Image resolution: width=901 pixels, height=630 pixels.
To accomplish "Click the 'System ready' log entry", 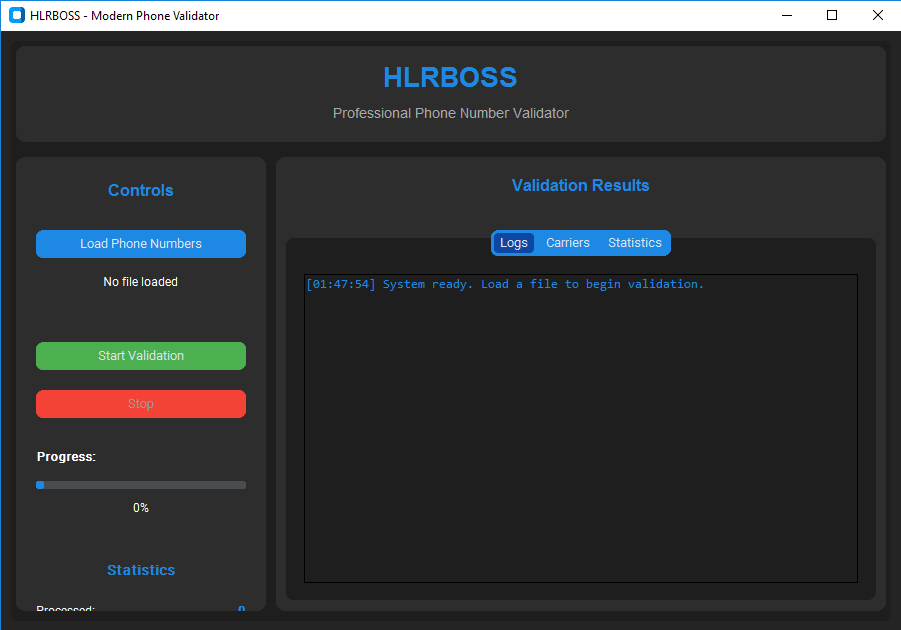I will pos(505,284).
